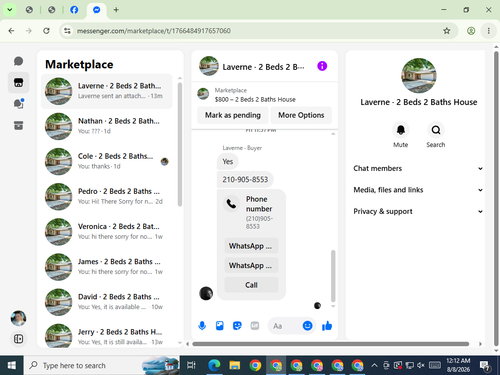The height and width of the screenshot is (375, 500).
Task: Click the Call button in phone card
Action: point(251,285)
